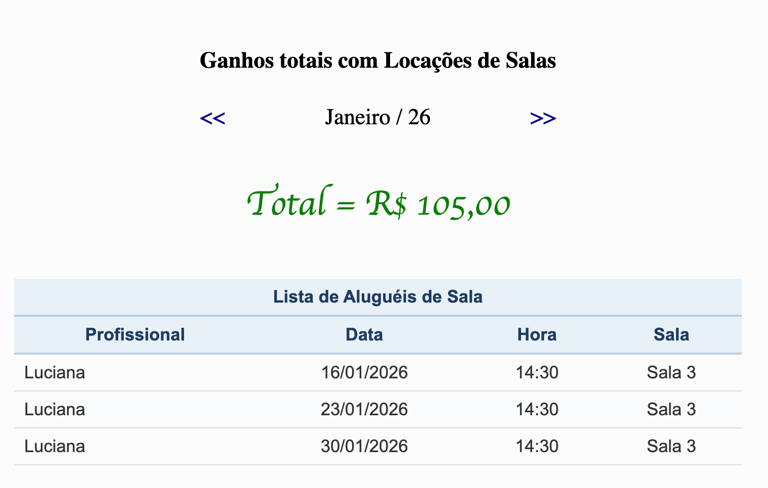The image size is (768, 488).
Task: Click the date 16/01/2026 cell
Action: [364, 372]
